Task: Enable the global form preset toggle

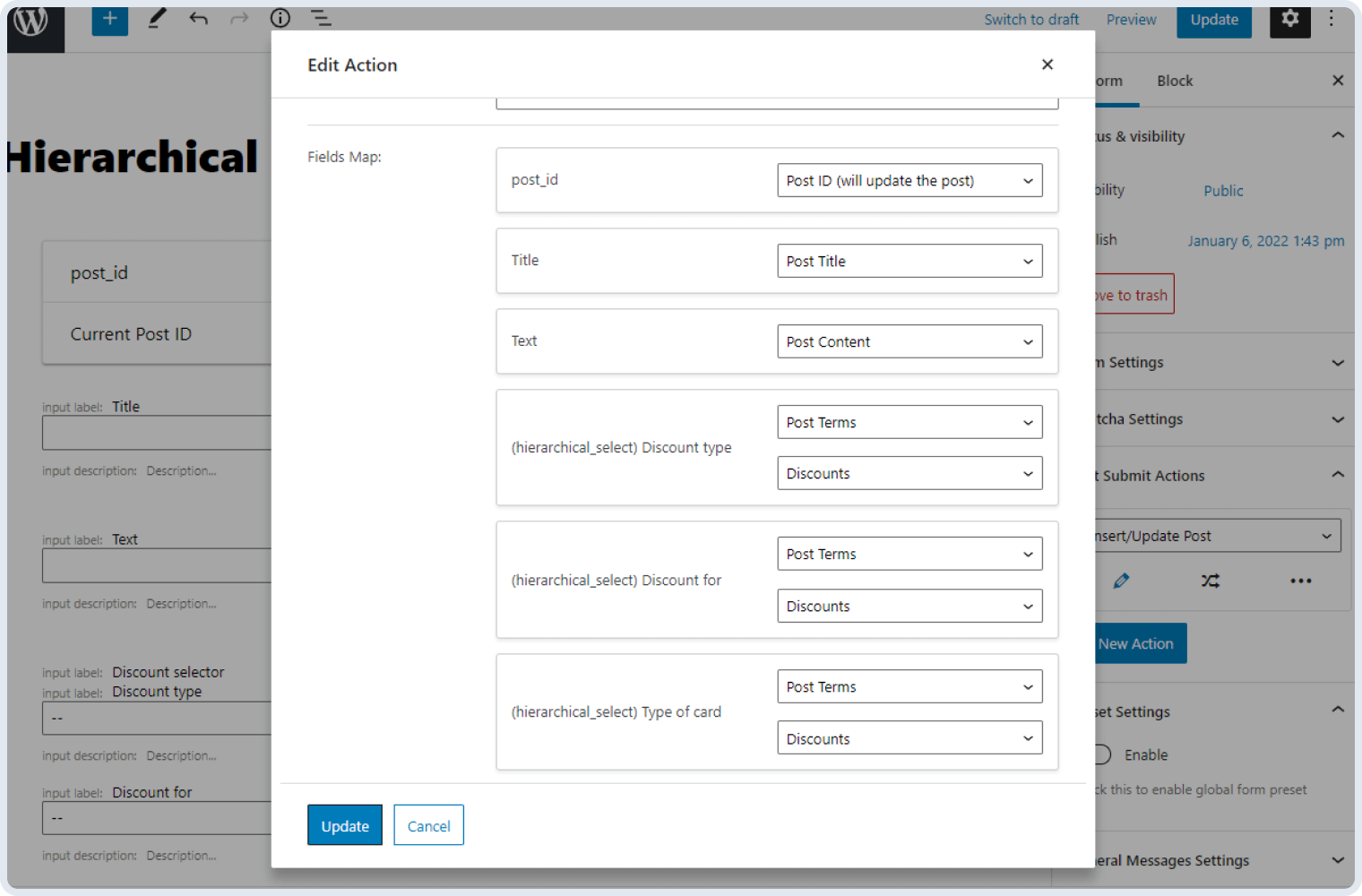Action: (1099, 754)
